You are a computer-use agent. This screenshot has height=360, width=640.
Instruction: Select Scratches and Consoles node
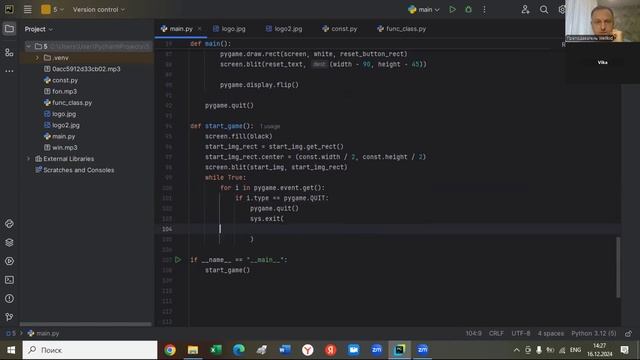click(x=78, y=170)
